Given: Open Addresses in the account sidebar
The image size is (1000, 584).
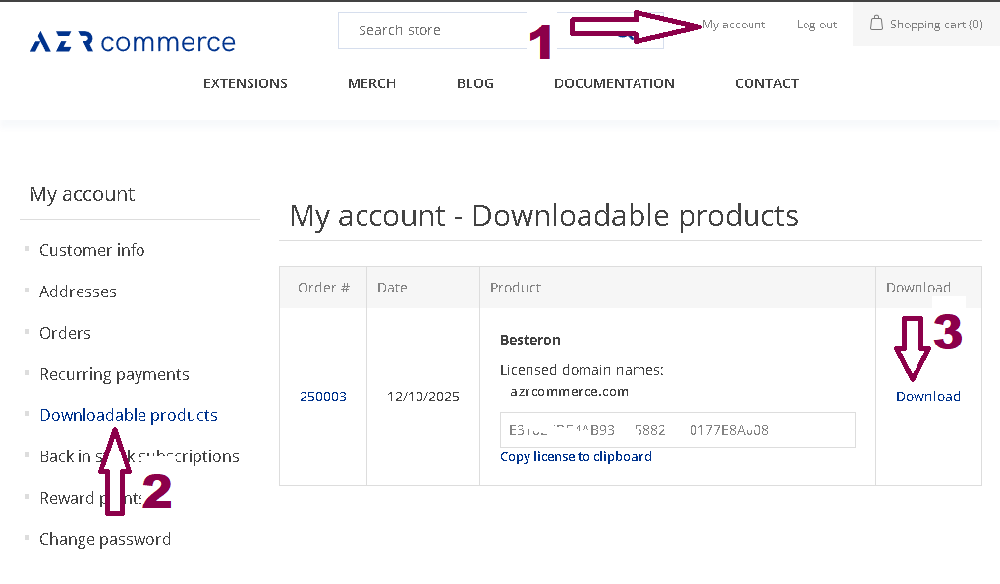Looking at the screenshot, I should pos(77,291).
